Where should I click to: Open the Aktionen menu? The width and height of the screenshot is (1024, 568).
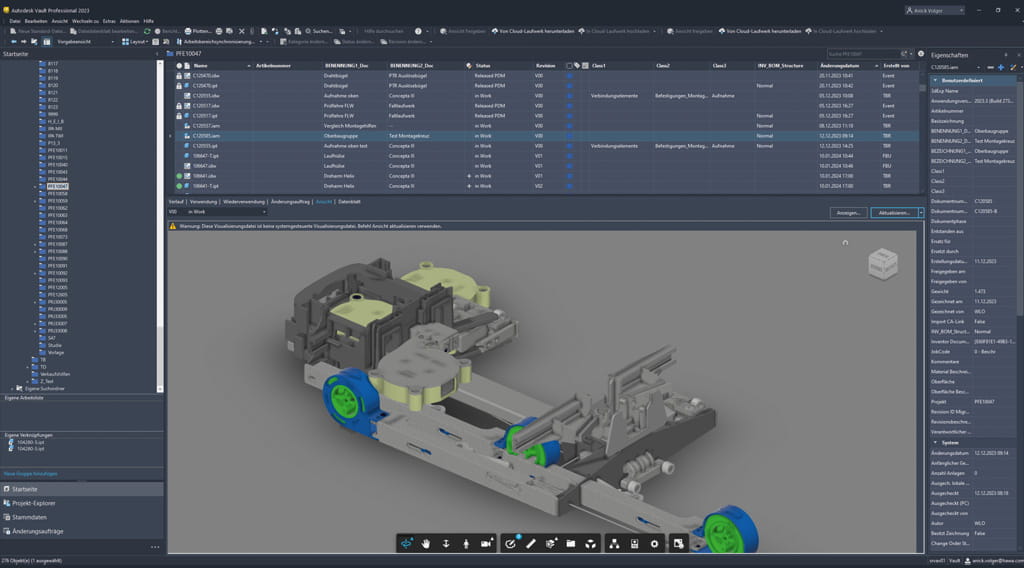tap(130, 20)
